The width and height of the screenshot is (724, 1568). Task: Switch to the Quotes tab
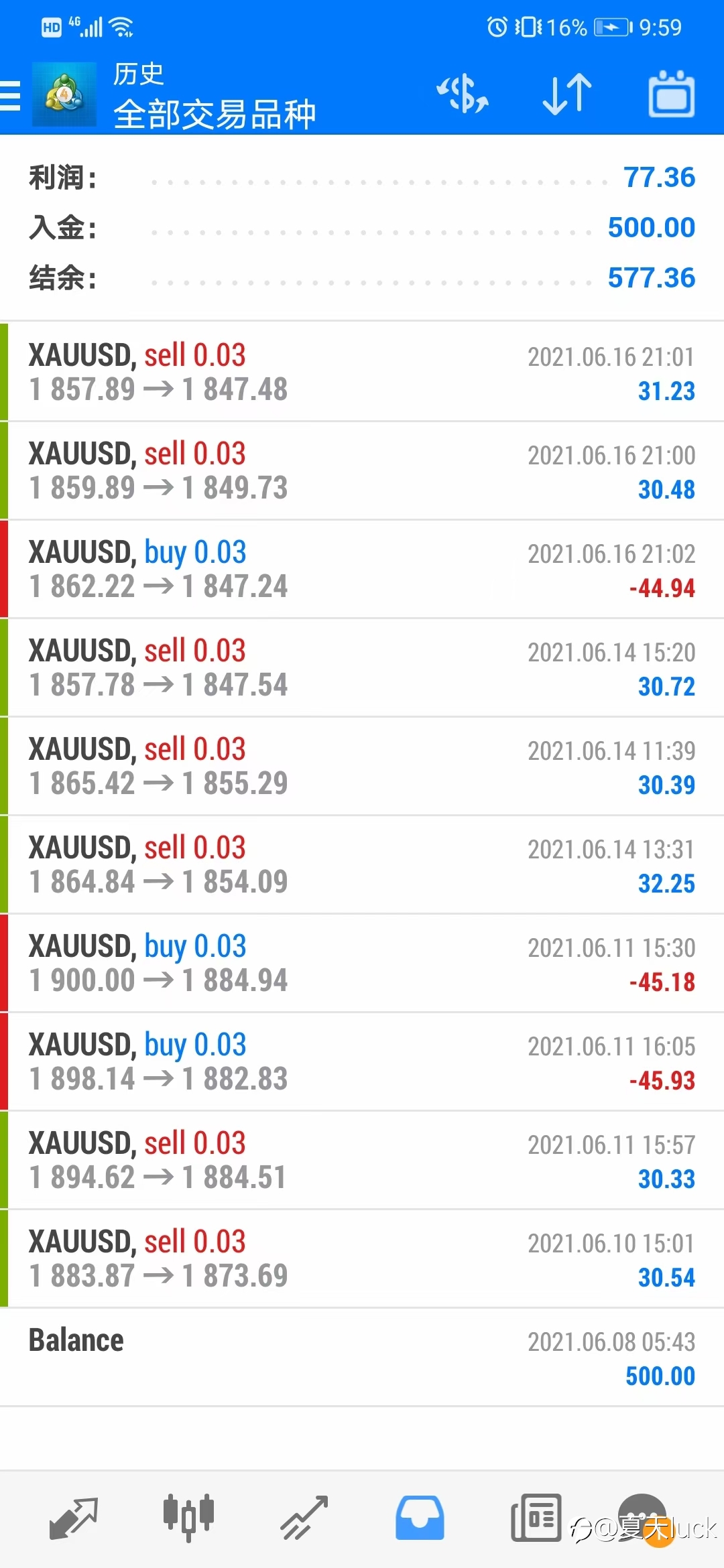(x=74, y=1518)
